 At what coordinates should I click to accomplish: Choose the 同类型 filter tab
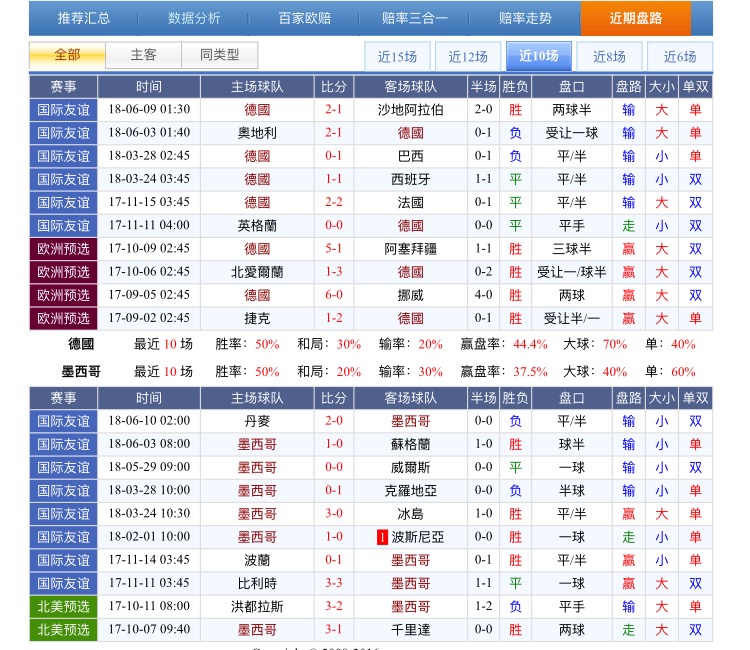pyautogui.click(x=220, y=55)
